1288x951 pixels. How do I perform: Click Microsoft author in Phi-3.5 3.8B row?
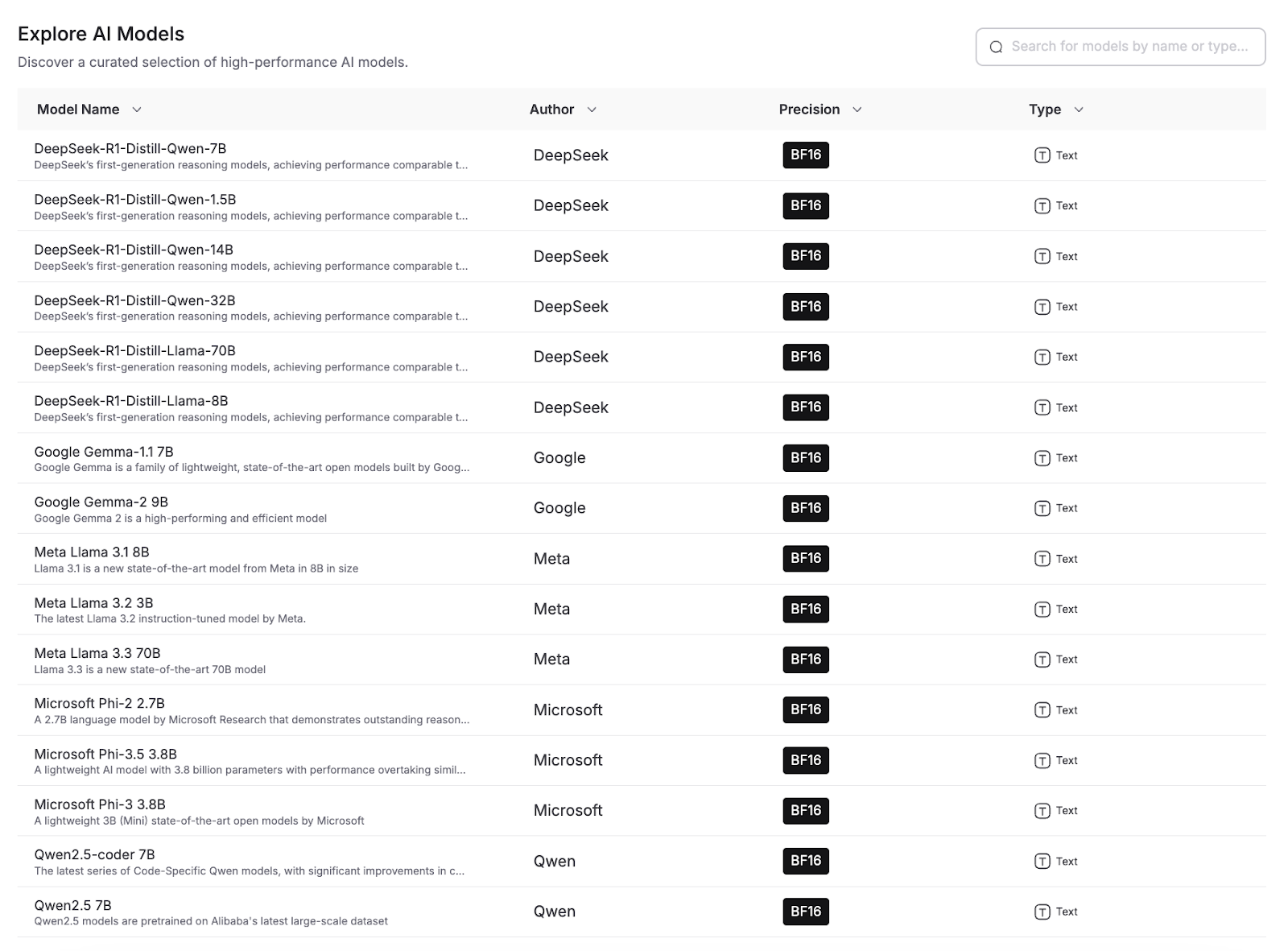(568, 760)
